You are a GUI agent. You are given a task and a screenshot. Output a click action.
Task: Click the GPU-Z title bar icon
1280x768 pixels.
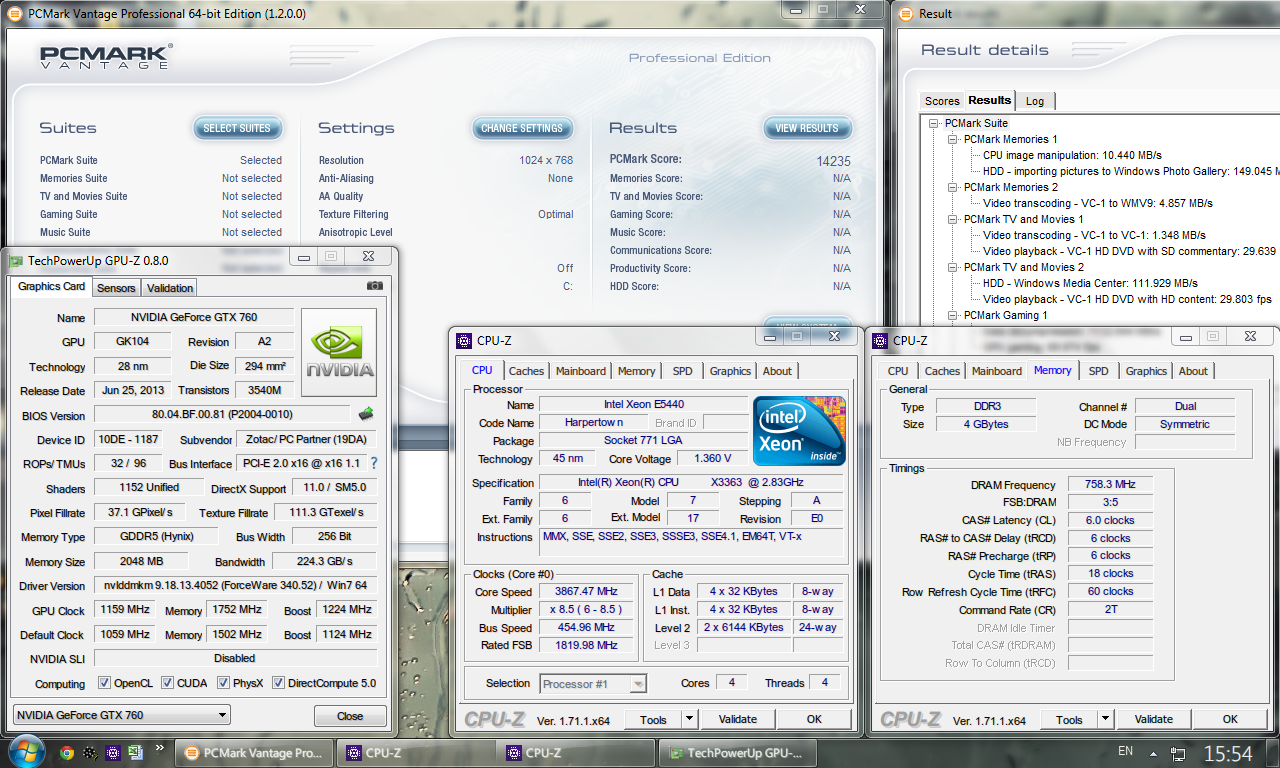tap(16, 260)
